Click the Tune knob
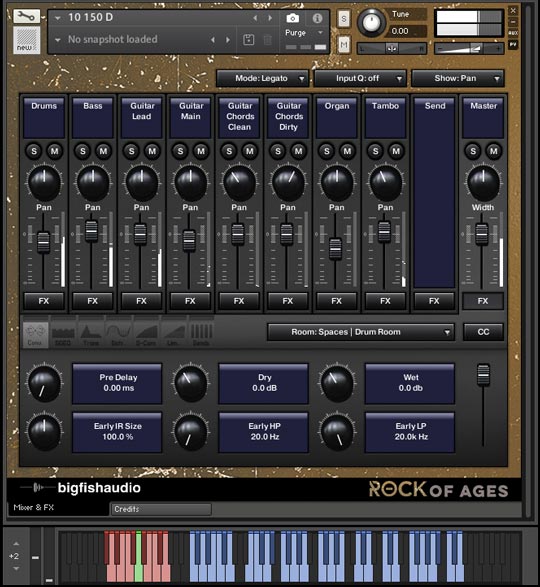This screenshot has height=587, width=540. [x=371, y=22]
